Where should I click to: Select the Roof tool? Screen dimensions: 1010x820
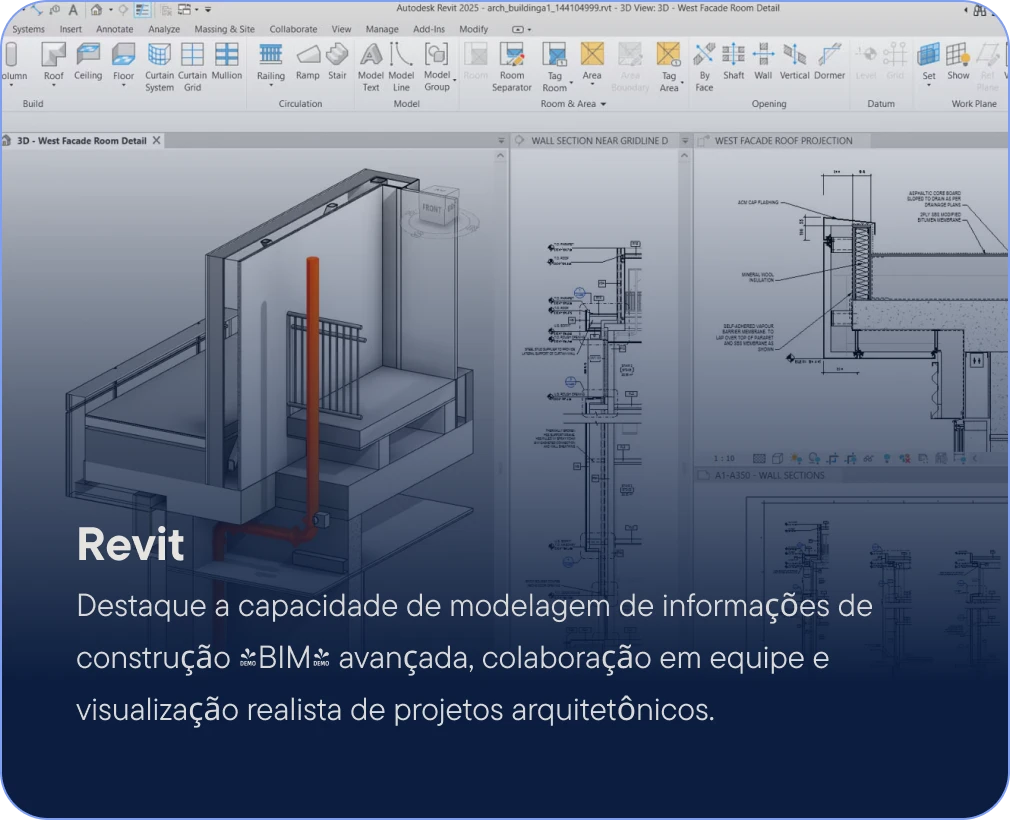point(53,62)
